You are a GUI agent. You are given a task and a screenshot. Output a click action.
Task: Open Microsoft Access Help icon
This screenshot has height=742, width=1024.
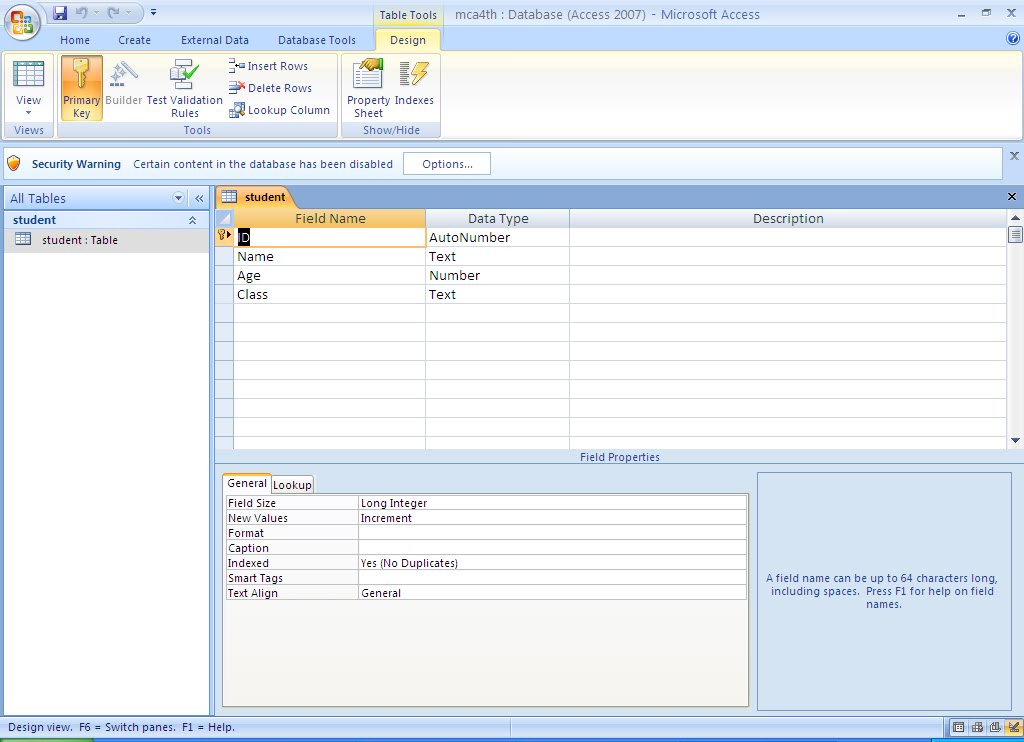[x=1013, y=39]
